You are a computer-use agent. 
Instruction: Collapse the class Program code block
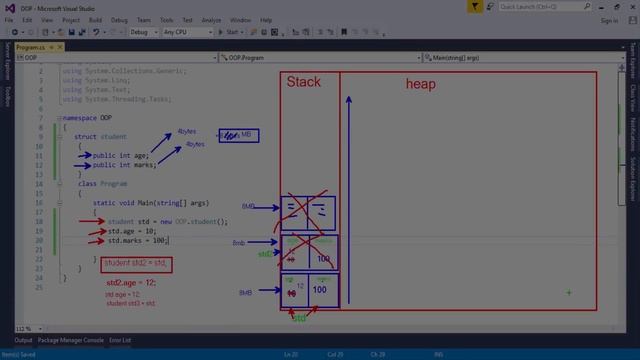click(60, 184)
